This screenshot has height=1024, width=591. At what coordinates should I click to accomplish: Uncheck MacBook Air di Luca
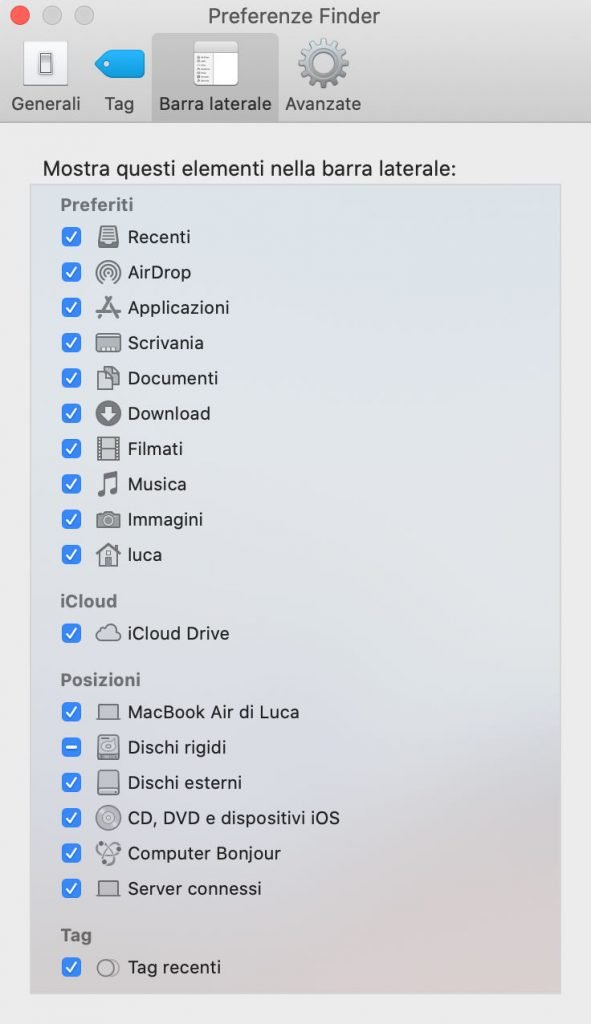coord(71,712)
